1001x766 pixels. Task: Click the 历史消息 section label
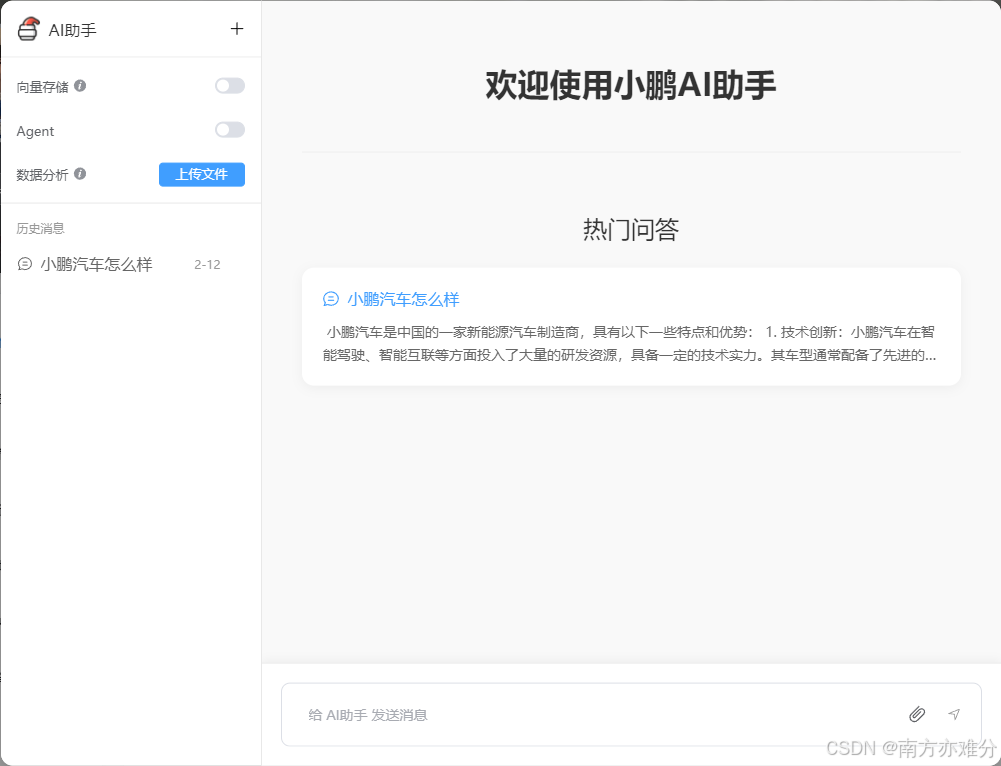click(40, 229)
